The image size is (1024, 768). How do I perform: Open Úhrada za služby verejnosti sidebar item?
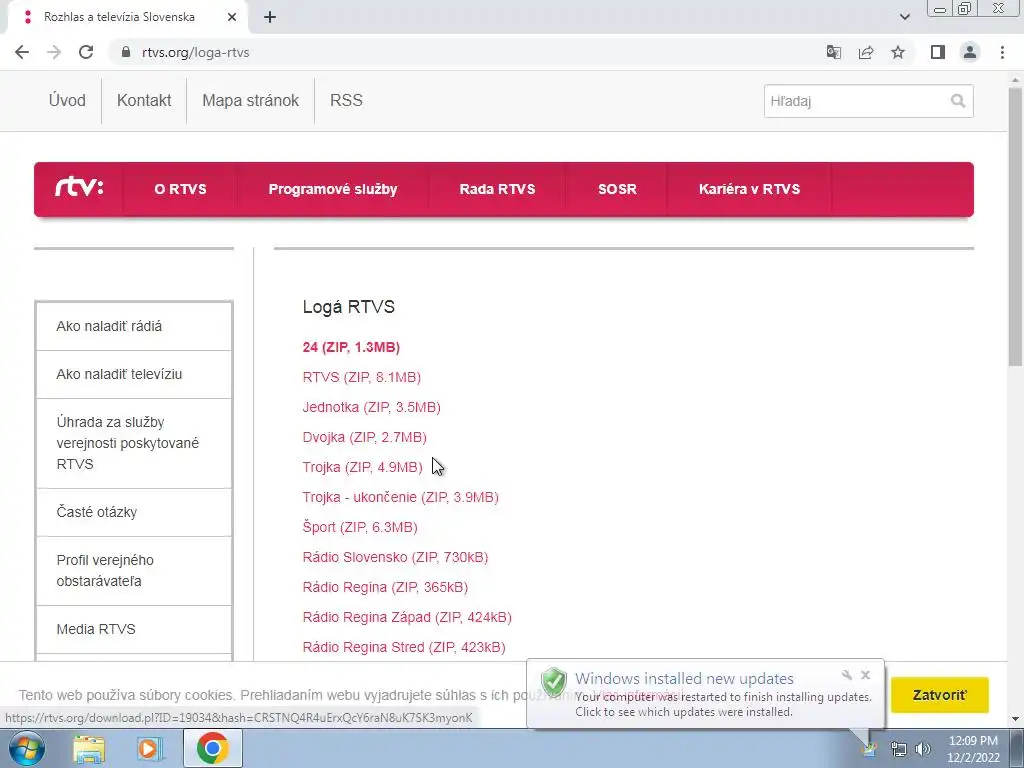tap(134, 443)
